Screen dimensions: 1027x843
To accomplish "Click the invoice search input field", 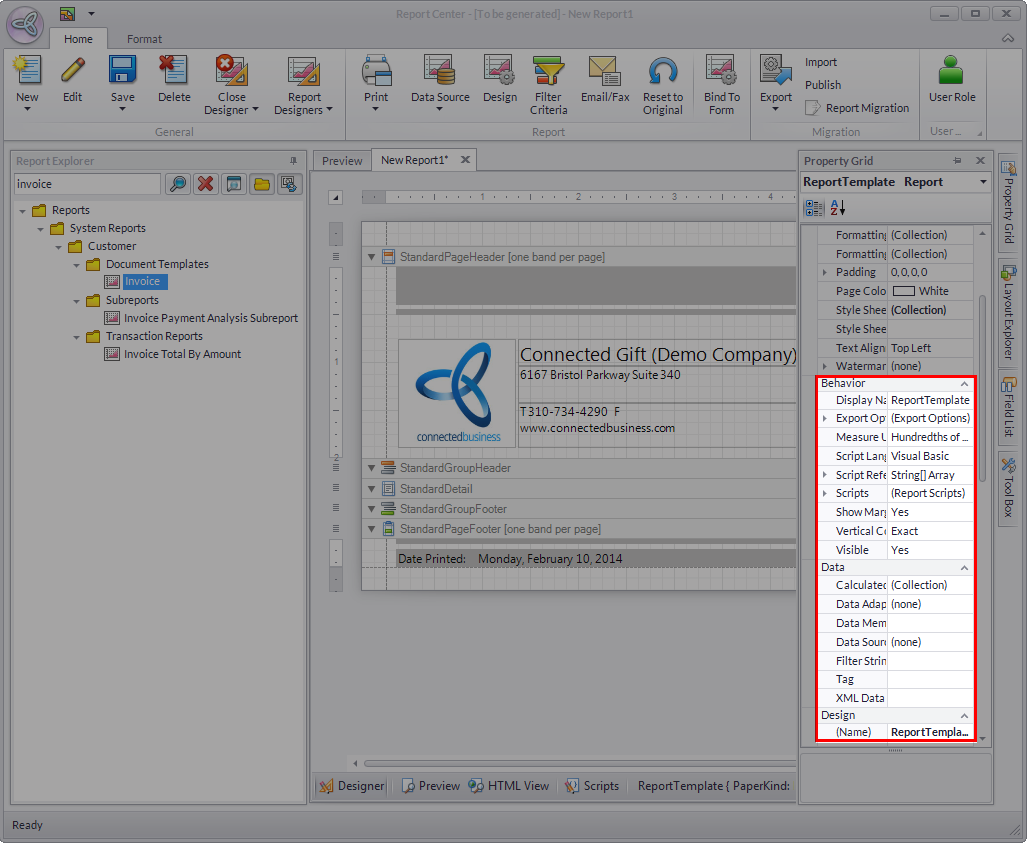I will coord(87,184).
